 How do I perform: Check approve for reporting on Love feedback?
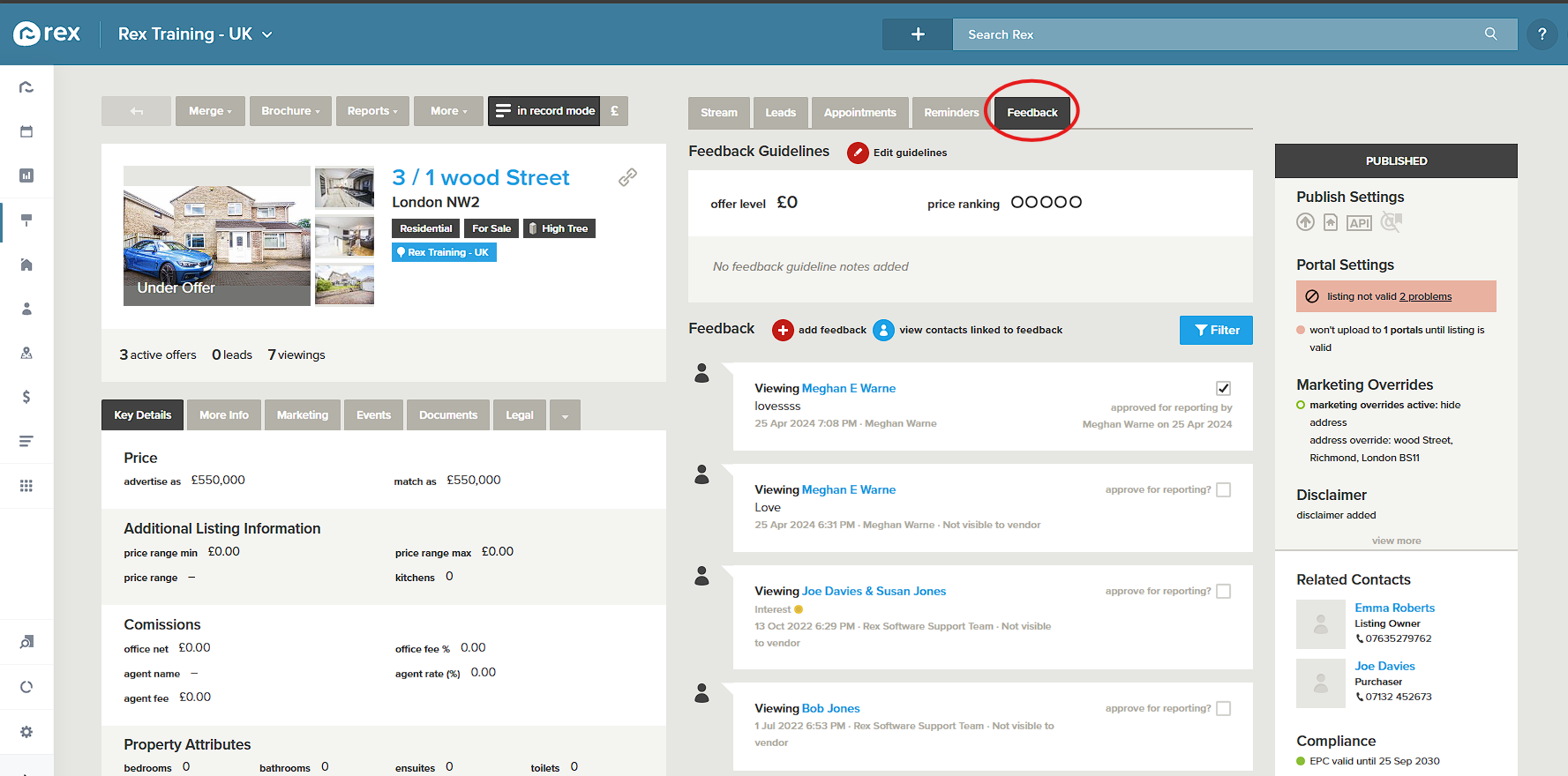(1223, 489)
